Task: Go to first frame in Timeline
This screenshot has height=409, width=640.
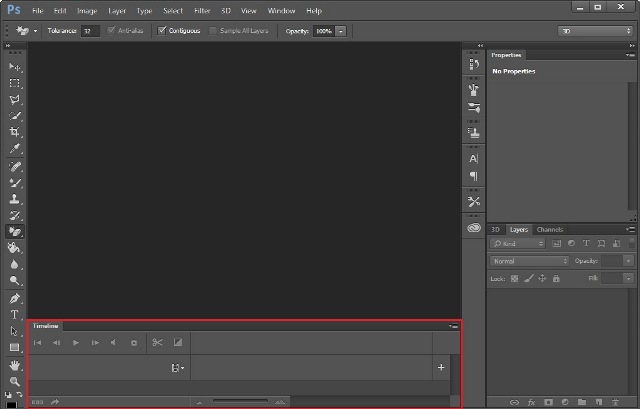Action: tap(38, 343)
